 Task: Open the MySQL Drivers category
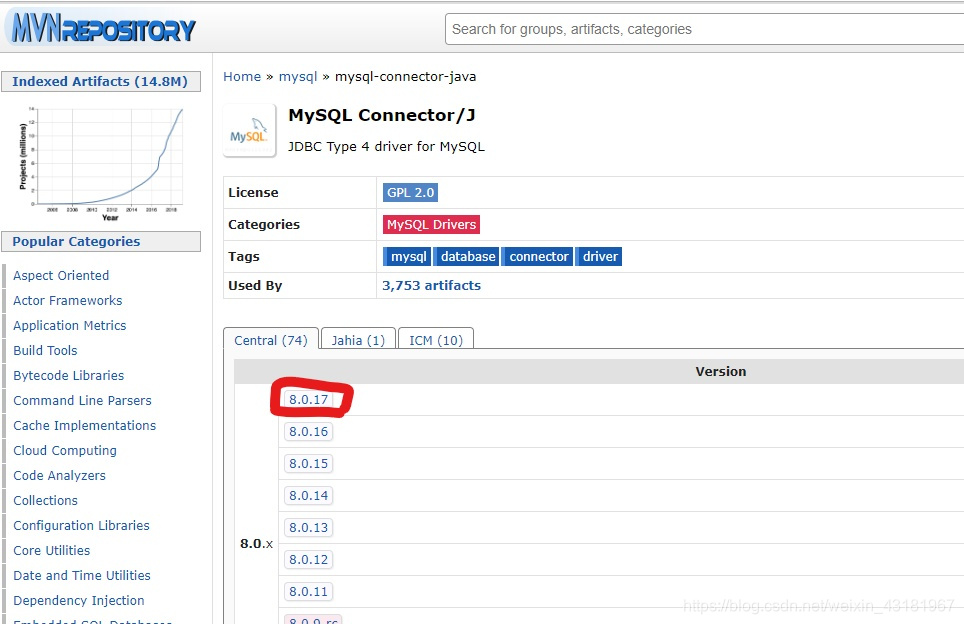click(432, 224)
